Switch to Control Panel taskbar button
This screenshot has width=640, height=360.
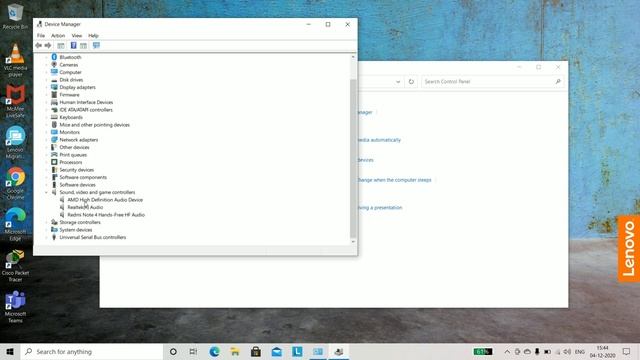[318, 351]
